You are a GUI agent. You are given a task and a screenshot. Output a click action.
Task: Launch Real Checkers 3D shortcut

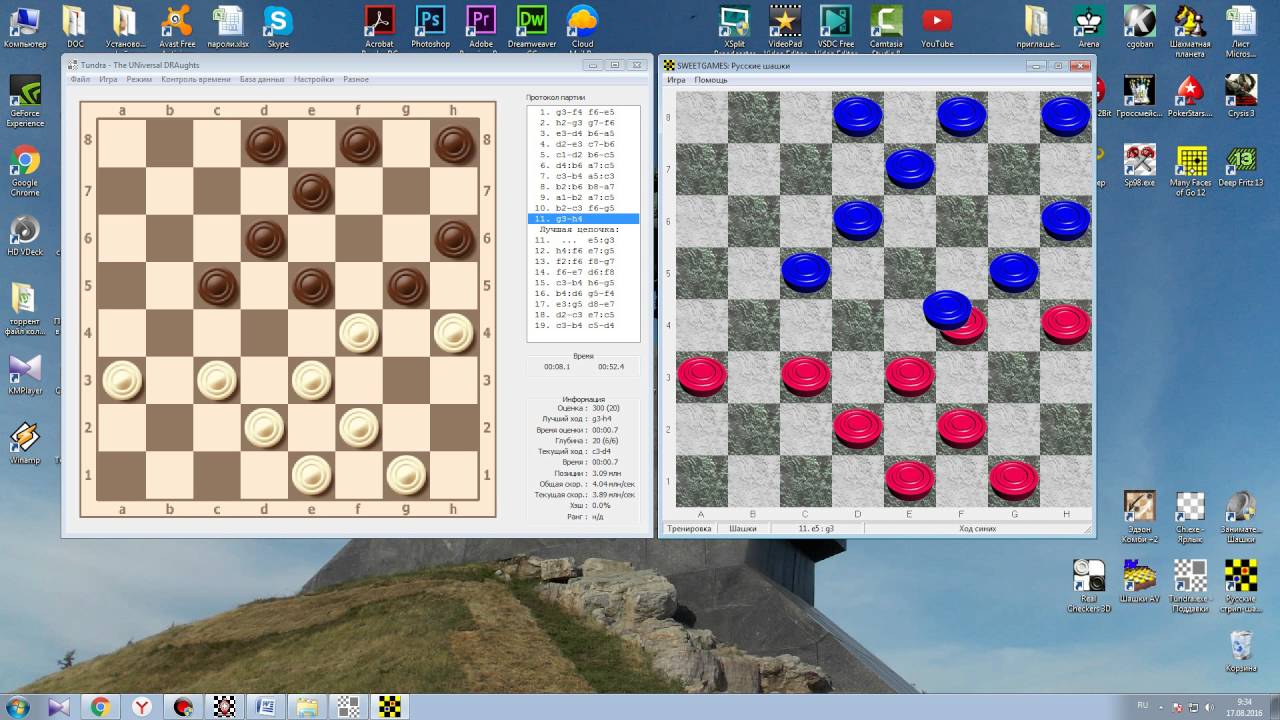[x=1089, y=584]
